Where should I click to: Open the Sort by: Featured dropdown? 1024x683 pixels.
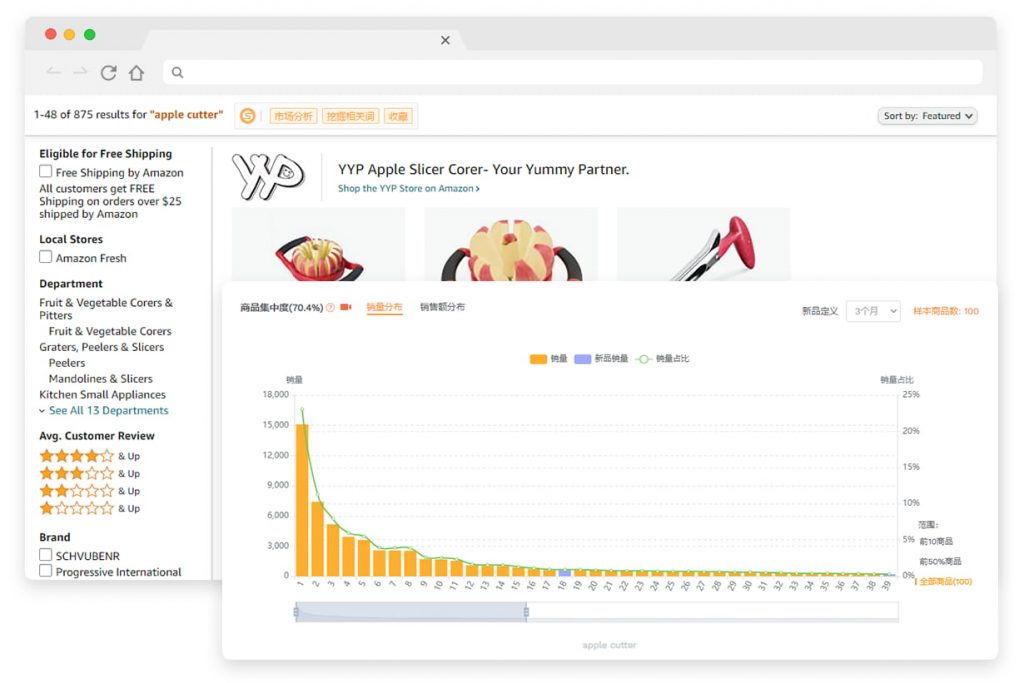tap(927, 116)
